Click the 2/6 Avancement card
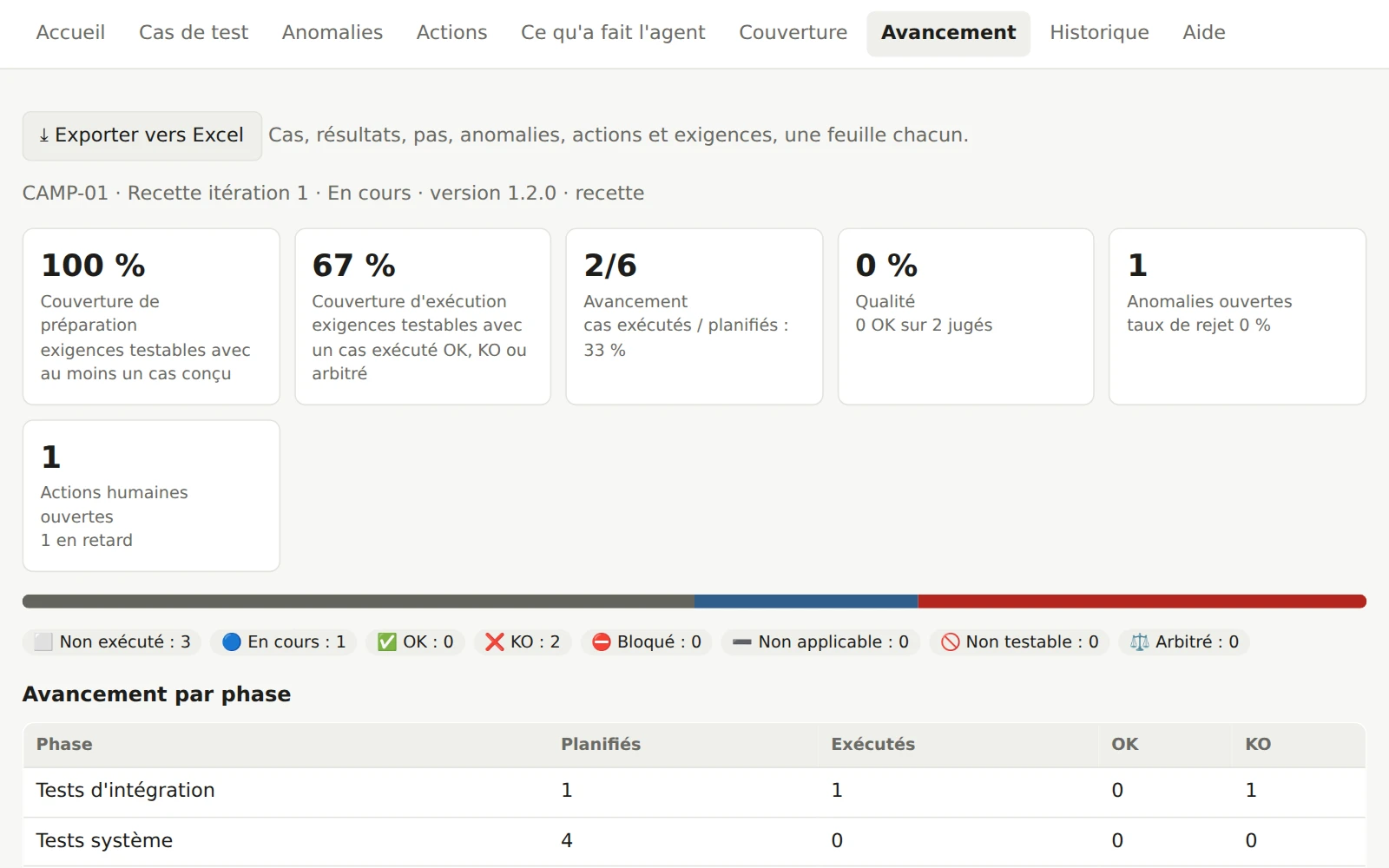 (x=694, y=317)
